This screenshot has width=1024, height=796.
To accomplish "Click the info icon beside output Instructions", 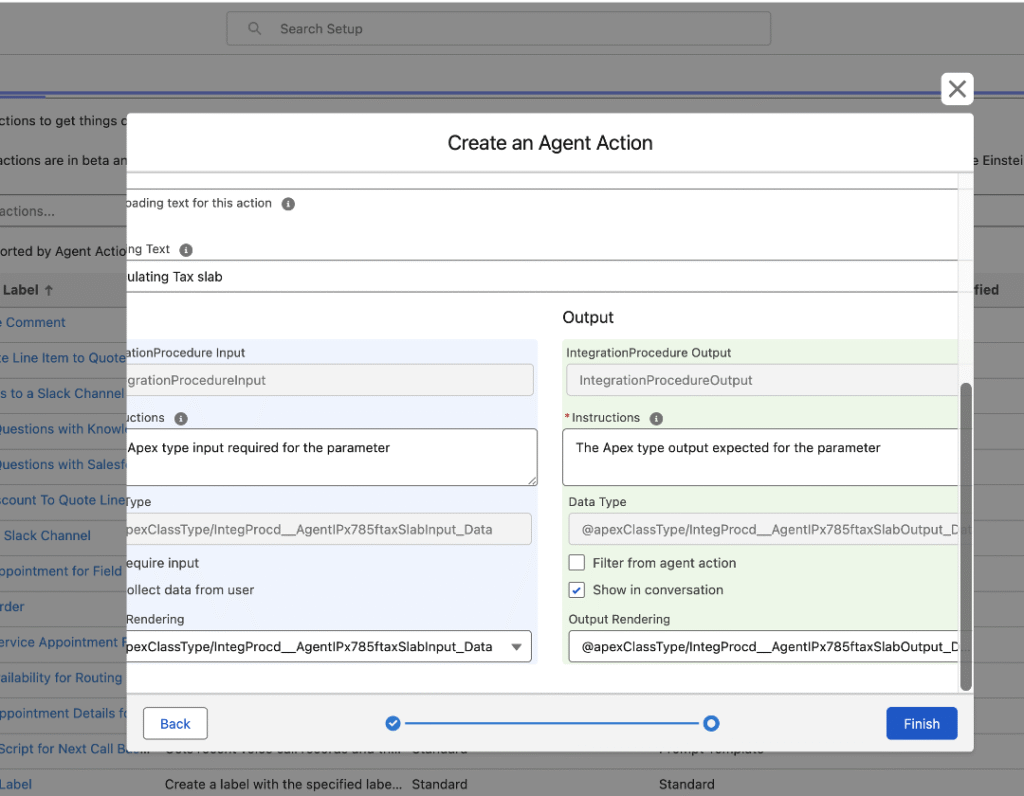I will pos(656,419).
